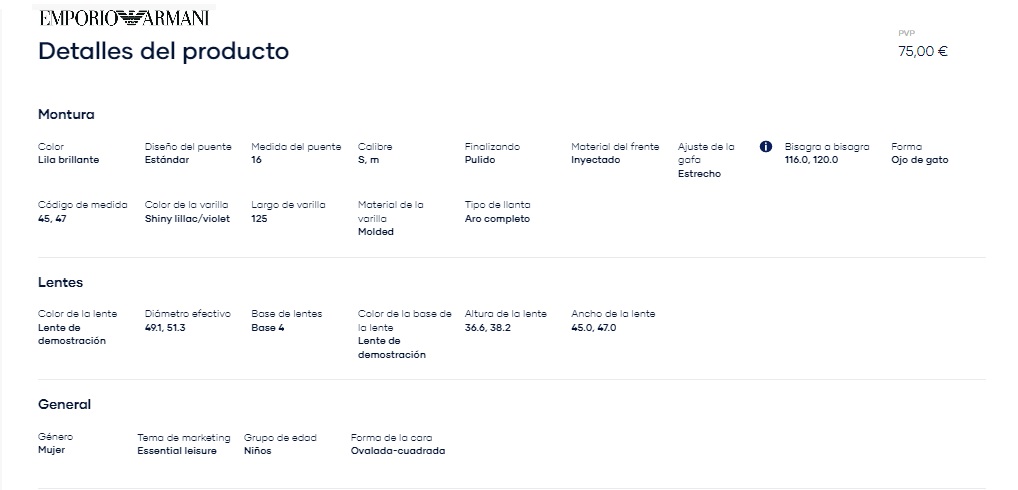Click the General section heading
The height and width of the screenshot is (490, 1018).
pyautogui.click(x=64, y=404)
